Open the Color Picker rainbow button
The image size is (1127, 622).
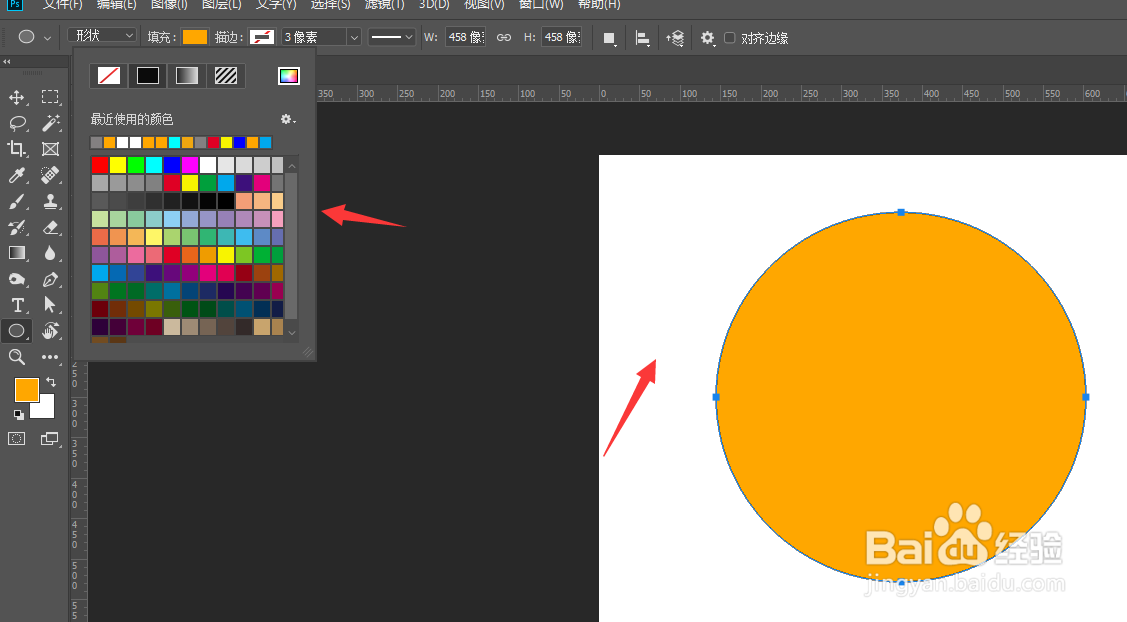click(289, 76)
